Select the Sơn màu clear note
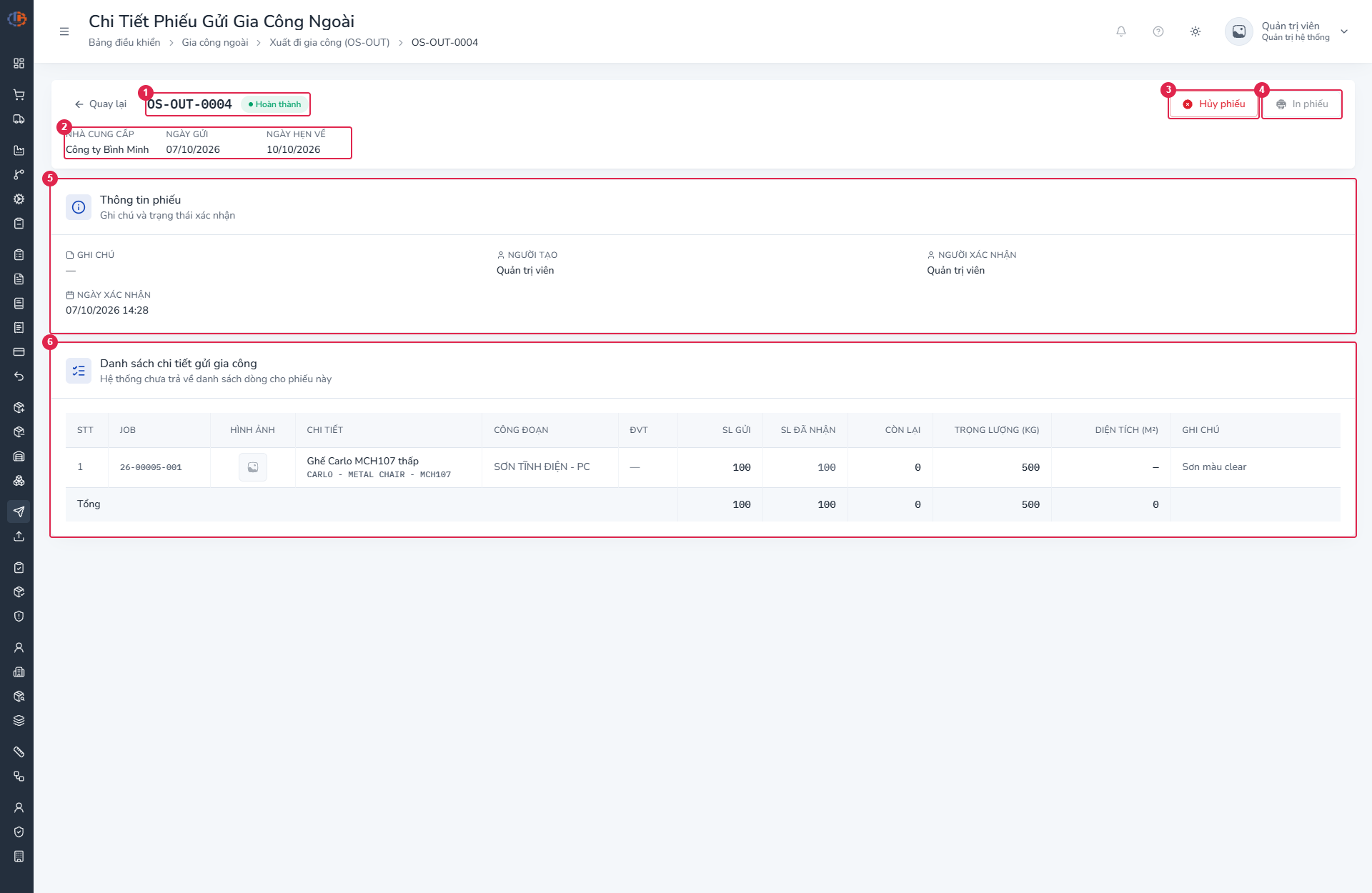 [1214, 467]
